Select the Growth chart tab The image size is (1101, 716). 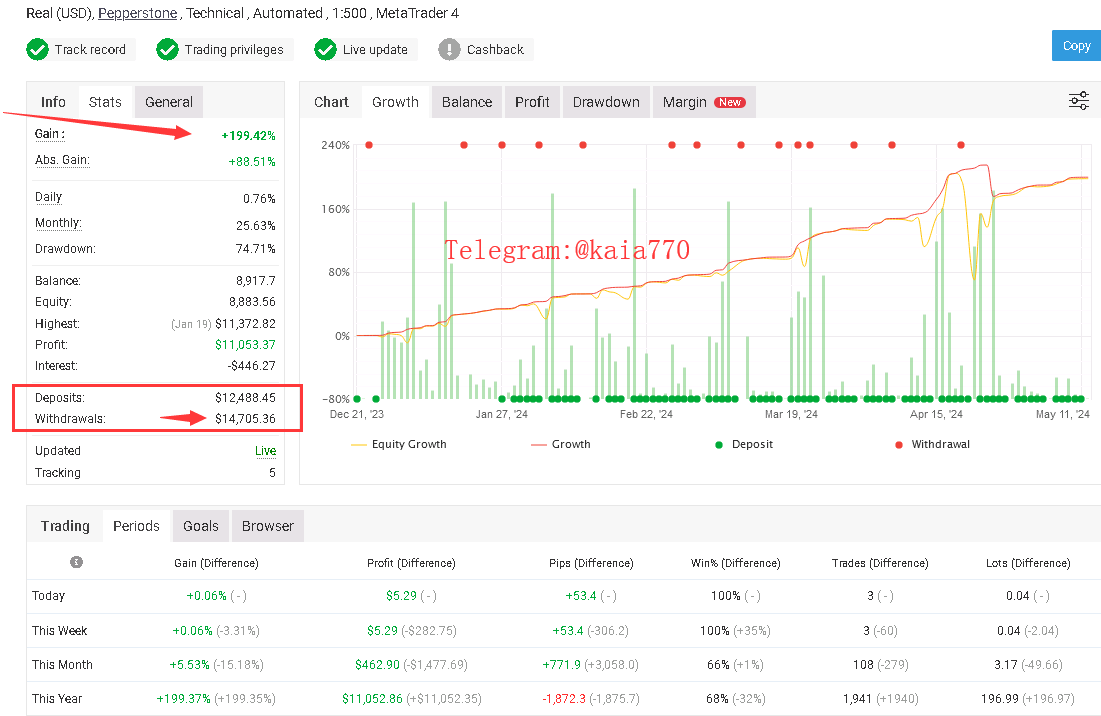[395, 102]
